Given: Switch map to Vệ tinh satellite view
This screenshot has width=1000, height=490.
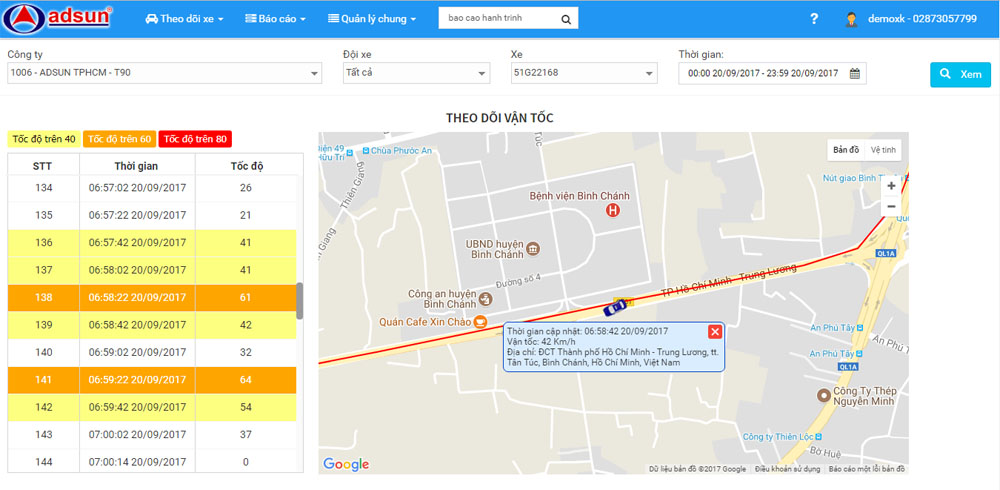Looking at the screenshot, I should click(x=884, y=150).
